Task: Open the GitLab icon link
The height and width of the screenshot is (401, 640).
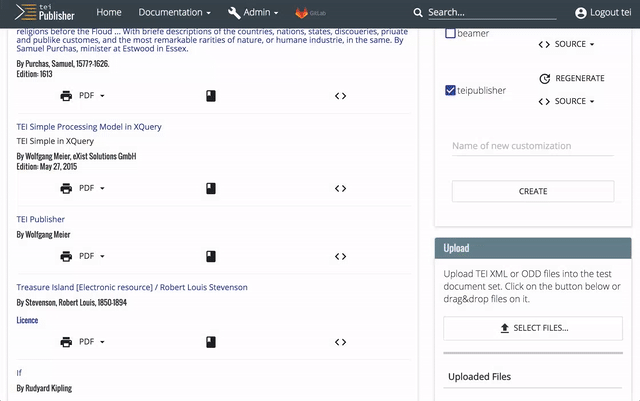Action: pos(310,13)
